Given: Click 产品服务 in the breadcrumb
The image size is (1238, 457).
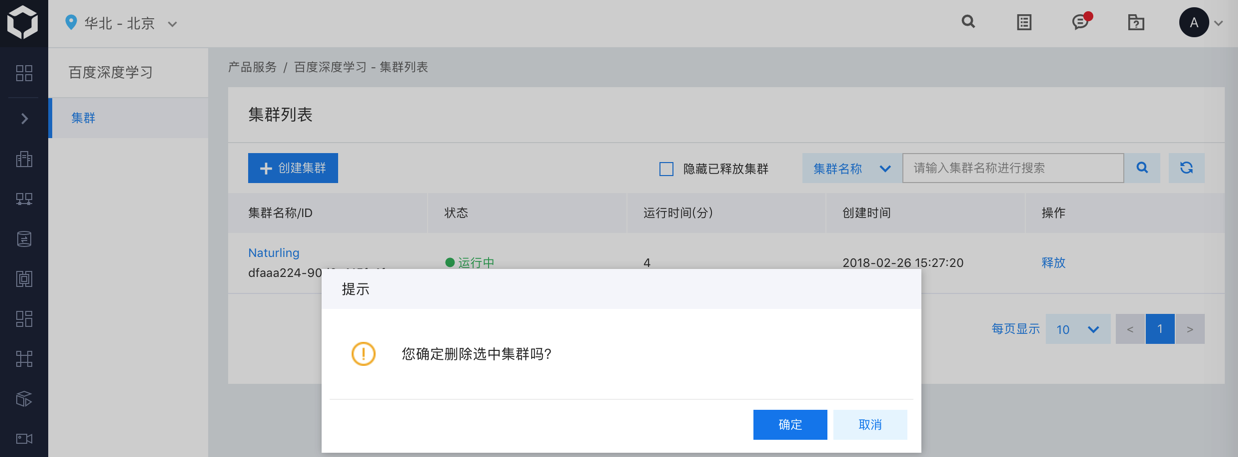Looking at the screenshot, I should click(x=252, y=67).
